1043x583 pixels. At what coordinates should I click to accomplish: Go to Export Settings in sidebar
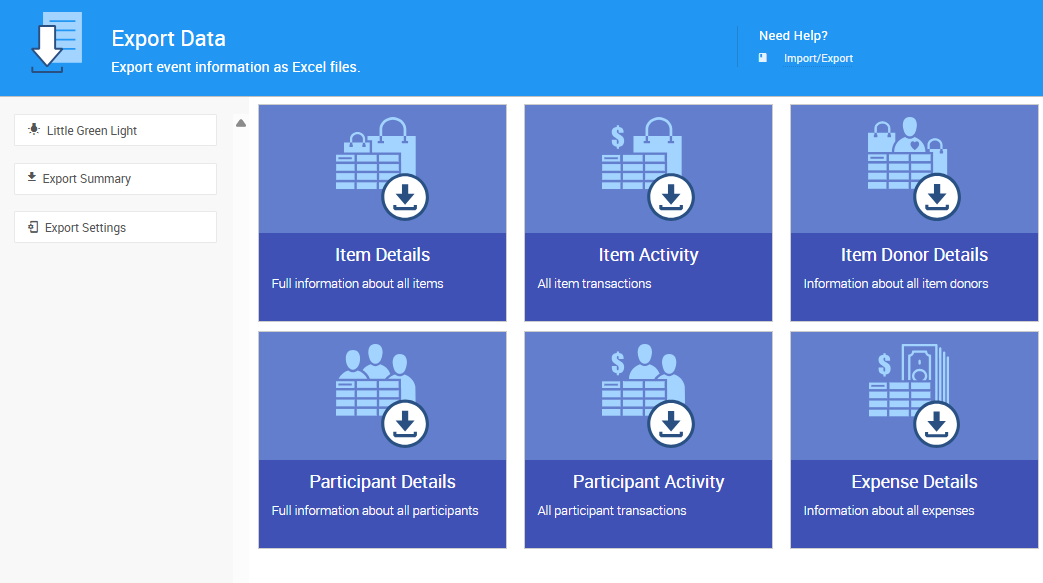pos(115,227)
